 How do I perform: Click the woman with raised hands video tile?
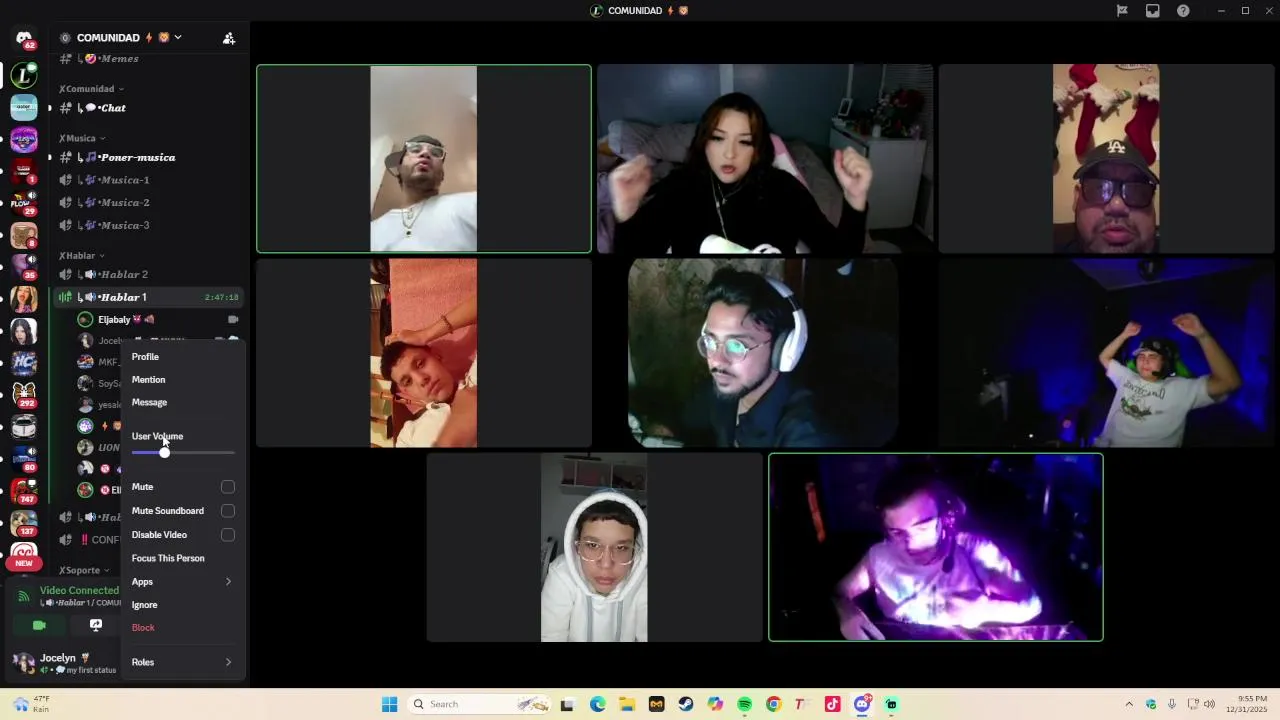765,159
